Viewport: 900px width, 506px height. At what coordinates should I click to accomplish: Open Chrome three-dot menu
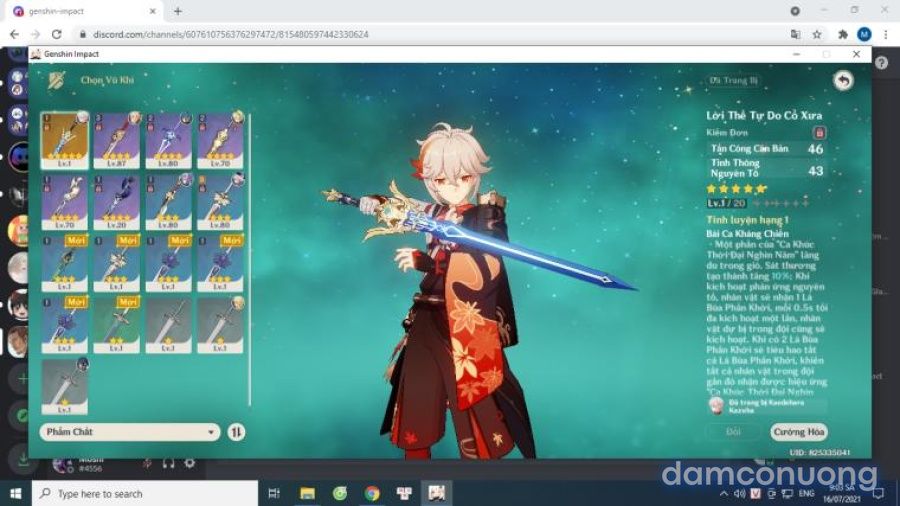click(886, 34)
